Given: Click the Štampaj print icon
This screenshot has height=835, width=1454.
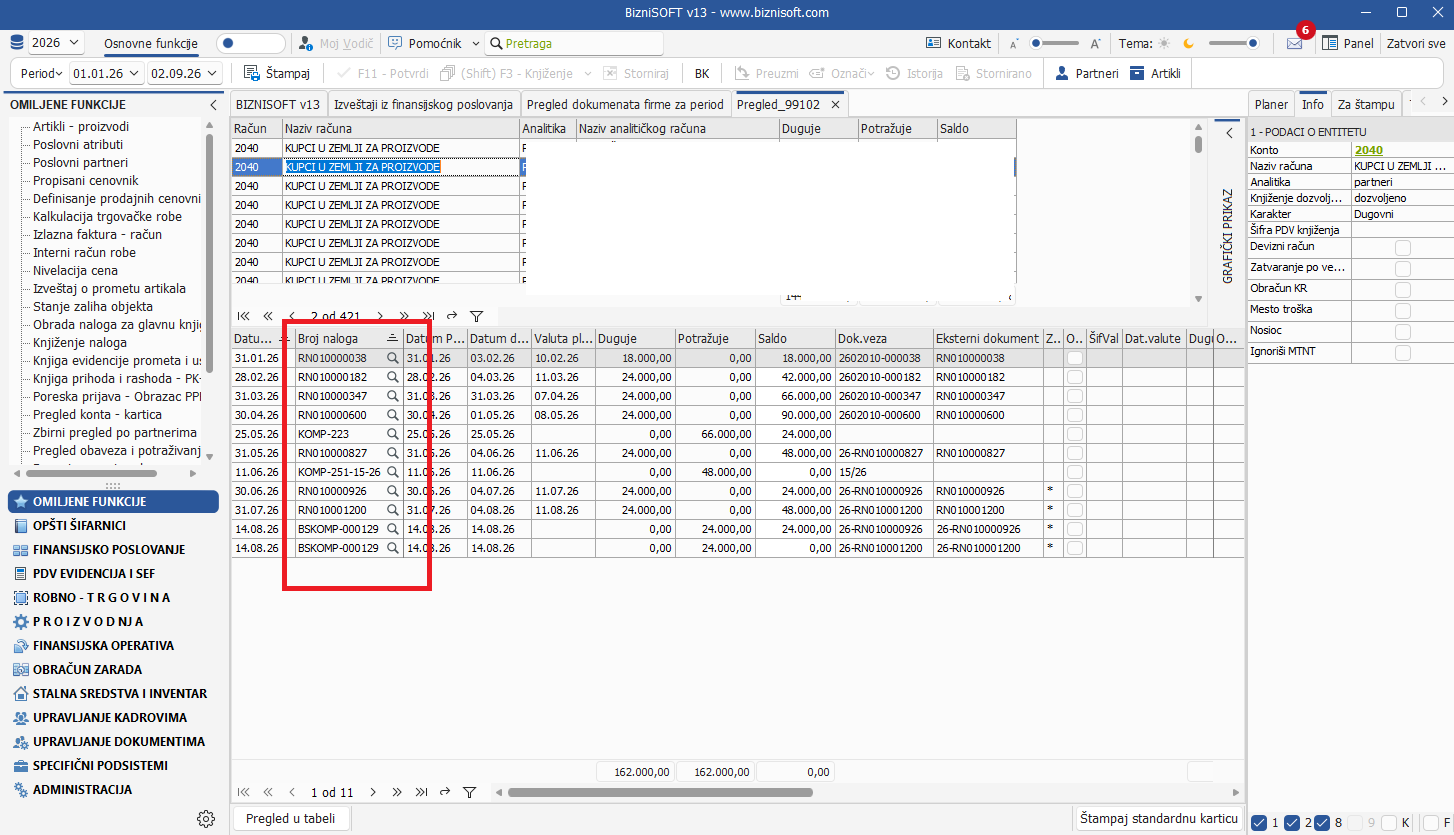Looking at the screenshot, I should point(252,73).
